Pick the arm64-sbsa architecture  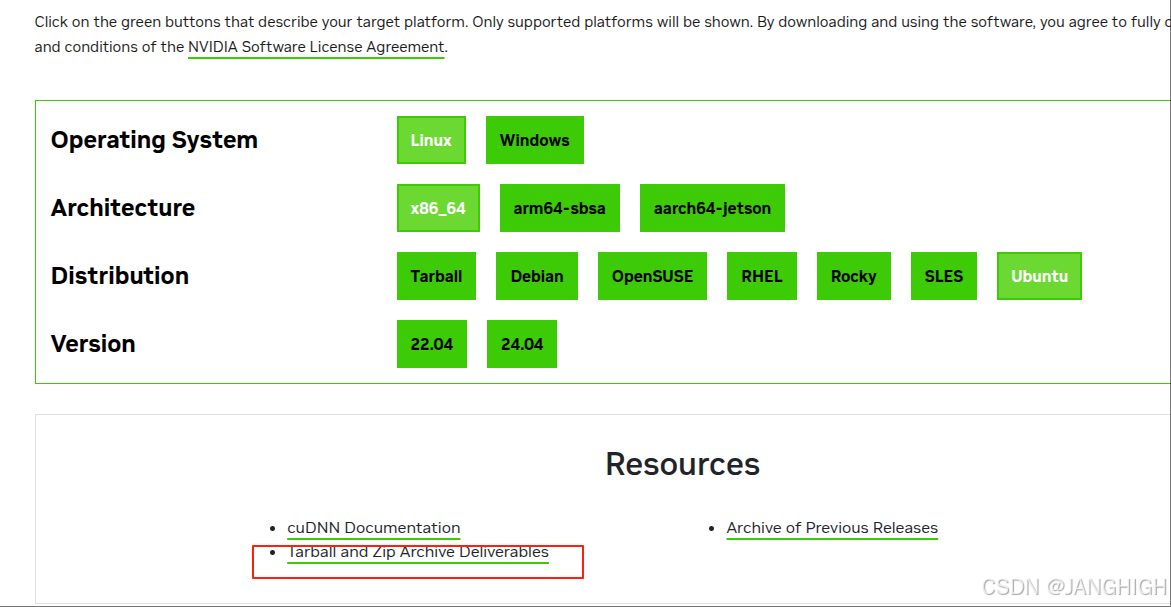(559, 208)
